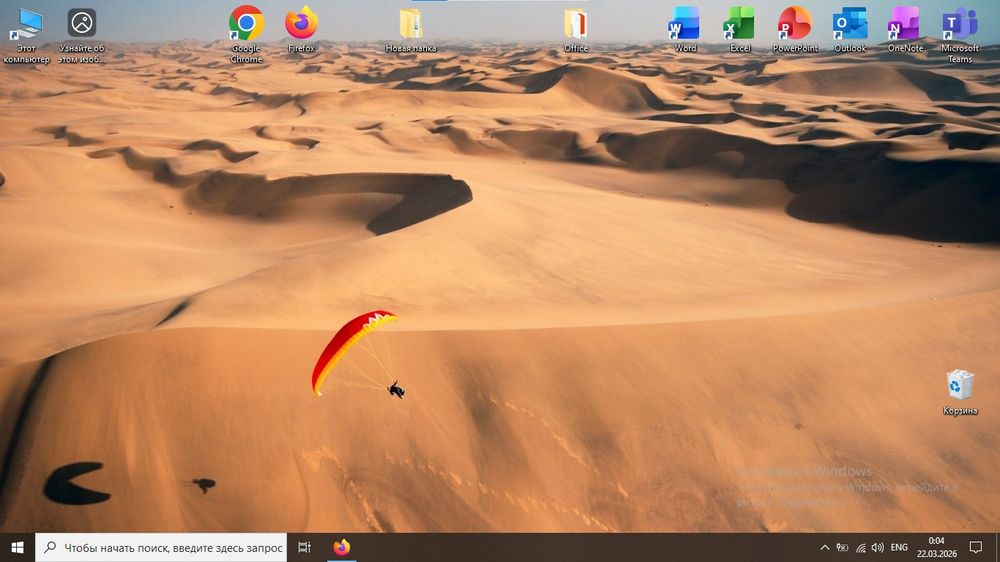The height and width of the screenshot is (562, 1000).
Task: Open the network Wi-Fi tray icon
Action: coord(860,547)
